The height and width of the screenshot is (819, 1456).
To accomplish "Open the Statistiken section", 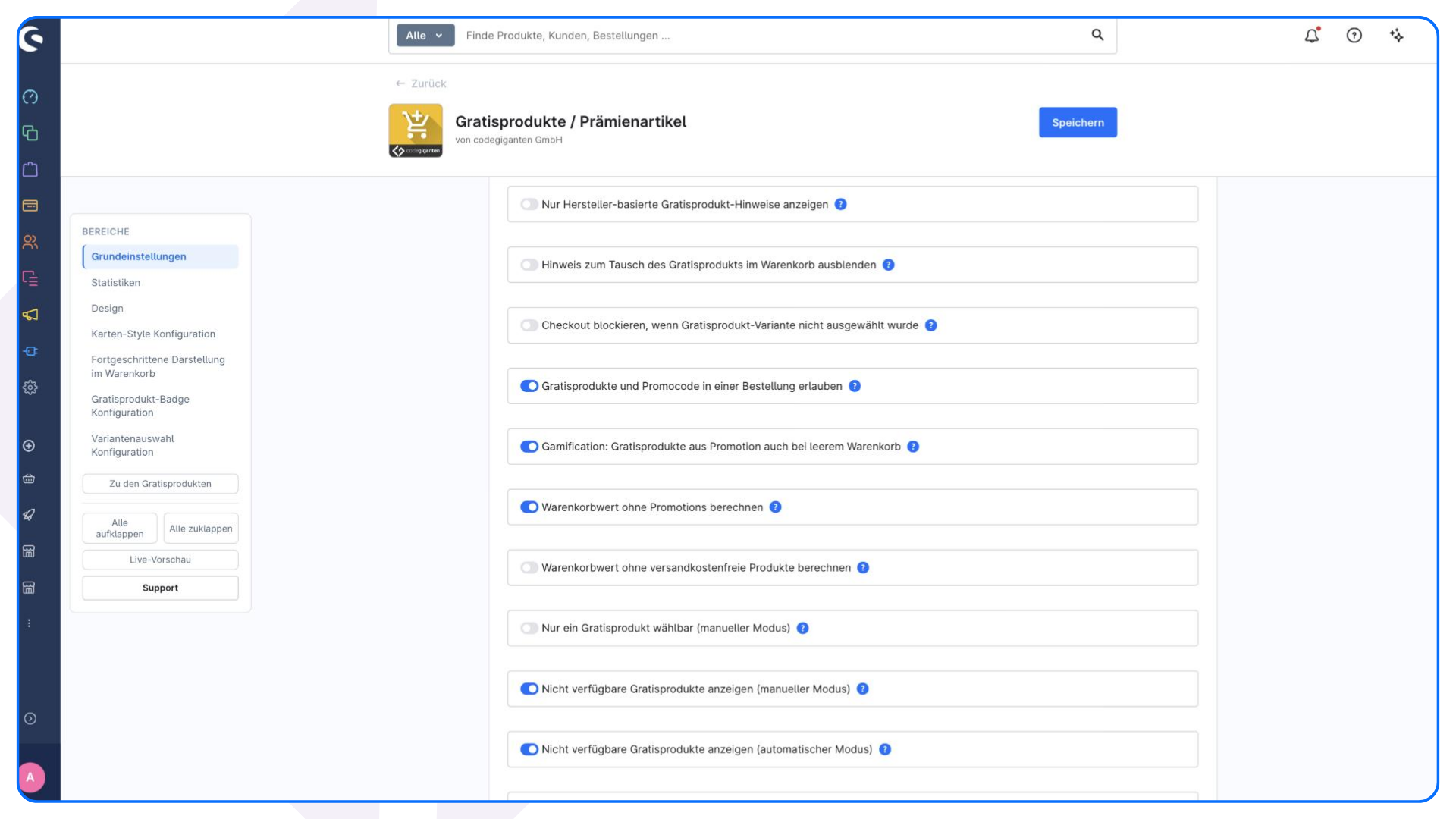I will pyautogui.click(x=116, y=283).
